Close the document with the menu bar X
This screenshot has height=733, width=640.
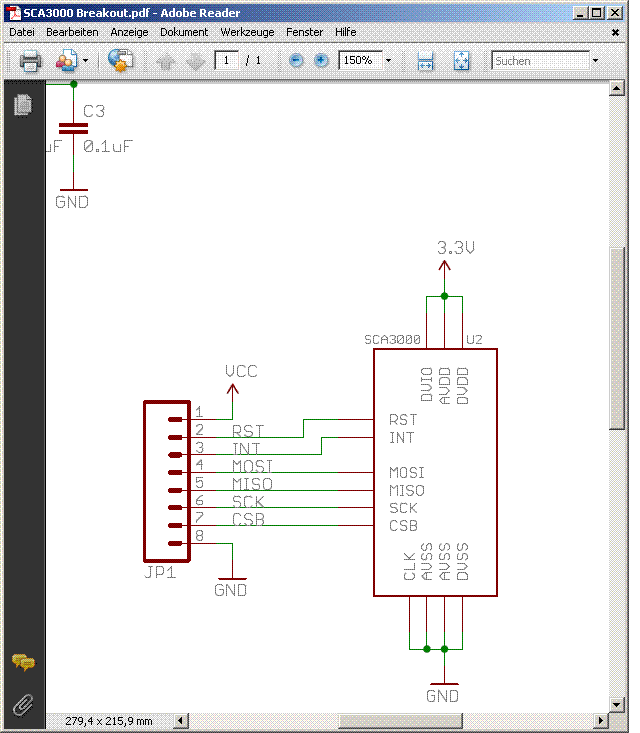coord(616,33)
